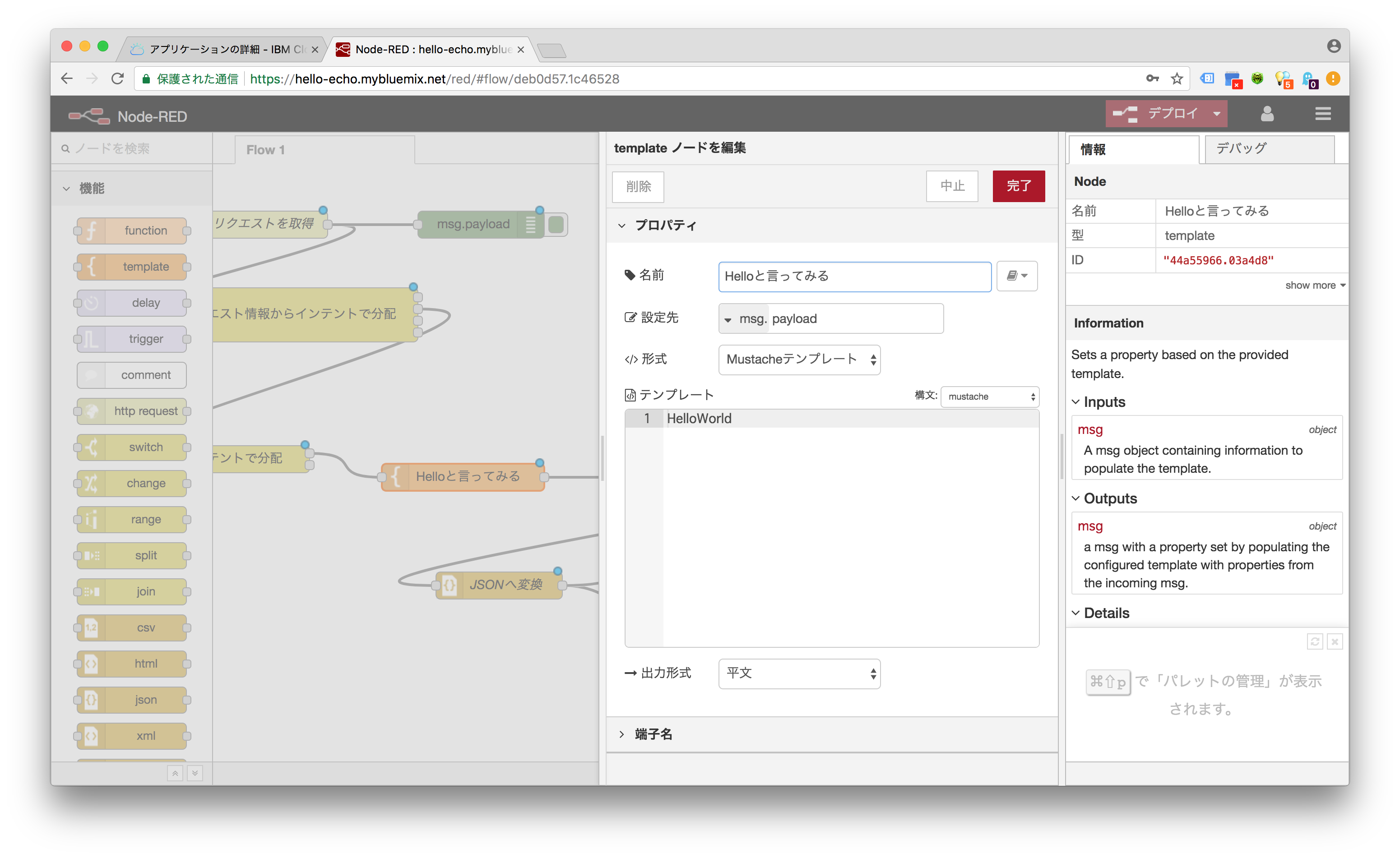Close the tips box with the x icon
1400x858 pixels.
click(x=1335, y=641)
